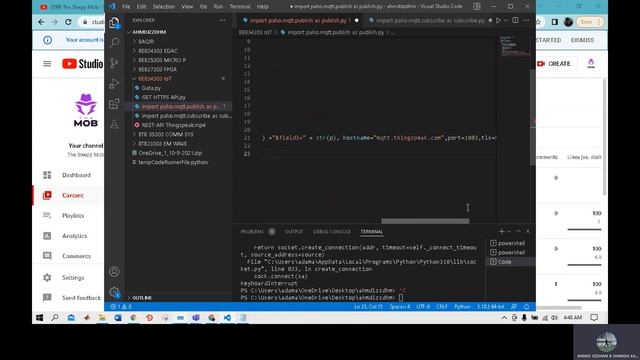Close the terminal panel
Screen dimensions: 640x360
click(528, 231)
